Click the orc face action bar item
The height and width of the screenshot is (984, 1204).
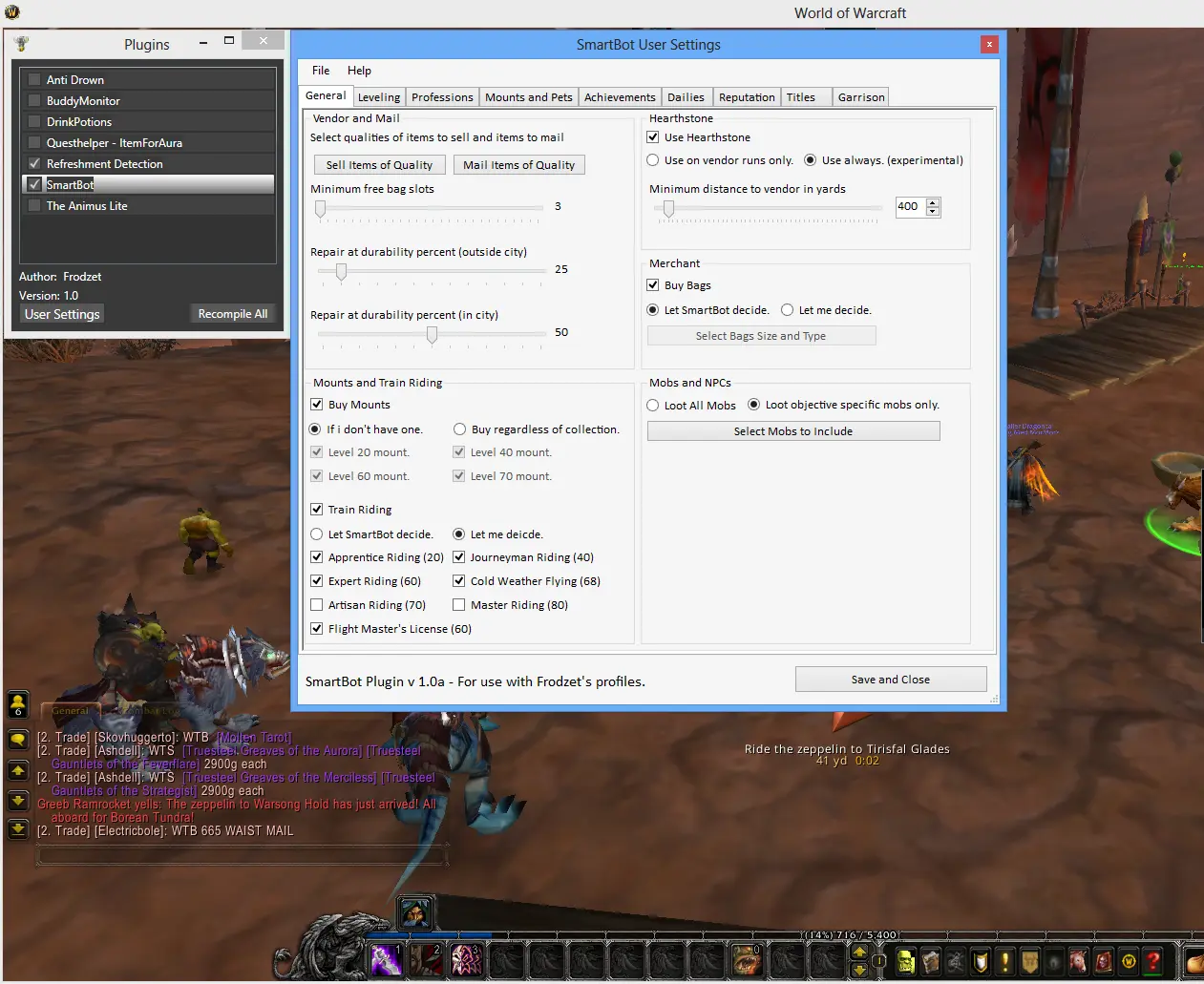click(747, 959)
